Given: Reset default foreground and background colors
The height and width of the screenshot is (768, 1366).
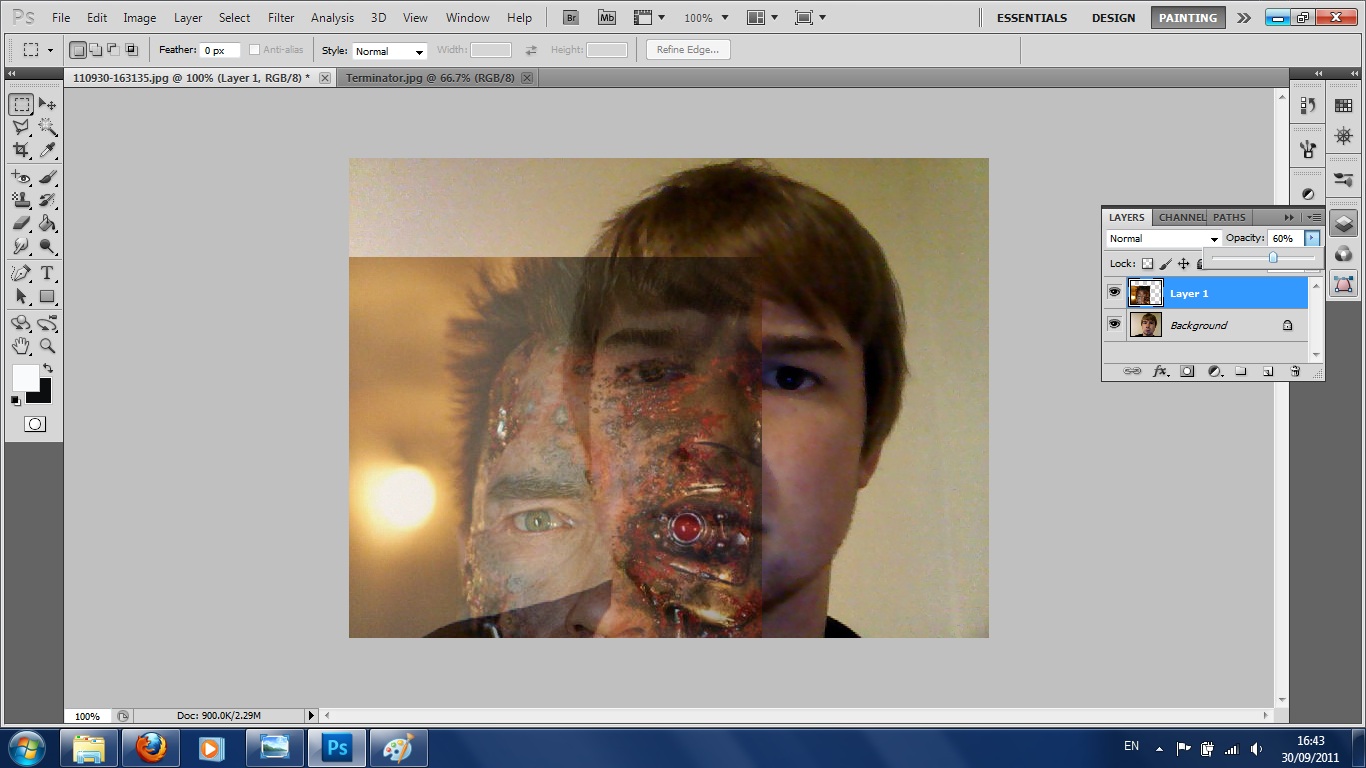Looking at the screenshot, I should (15, 400).
